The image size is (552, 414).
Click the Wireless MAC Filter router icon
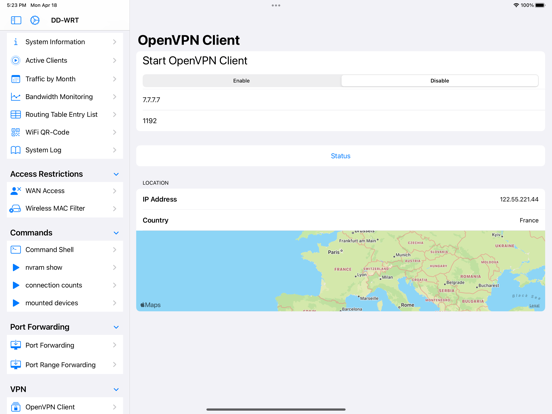pos(15,209)
